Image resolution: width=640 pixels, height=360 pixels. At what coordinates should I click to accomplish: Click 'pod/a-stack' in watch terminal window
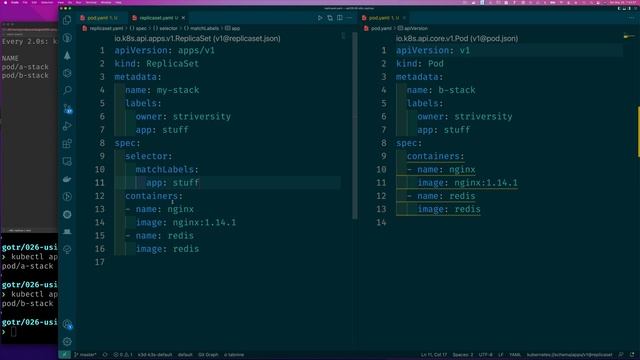coord(25,67)
